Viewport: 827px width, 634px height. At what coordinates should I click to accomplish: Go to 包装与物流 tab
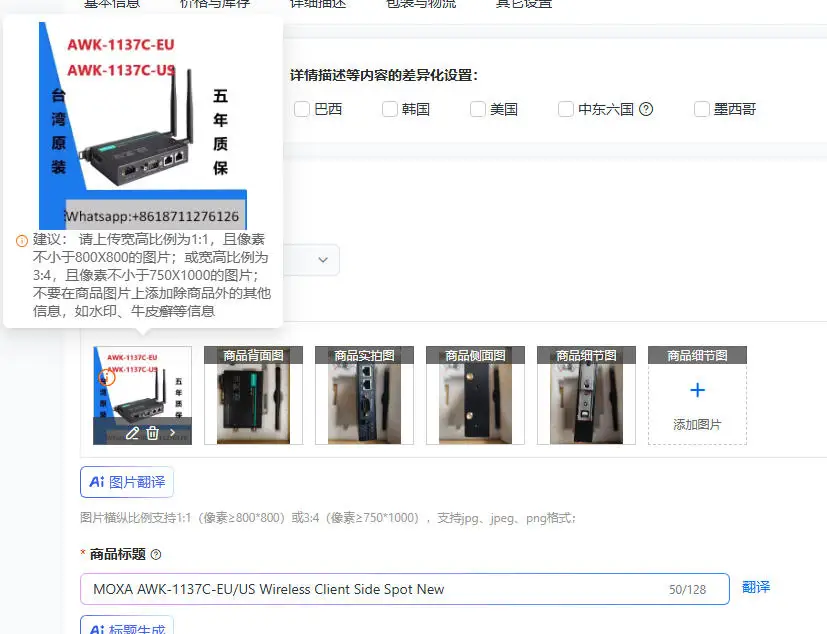click(421, 4)
